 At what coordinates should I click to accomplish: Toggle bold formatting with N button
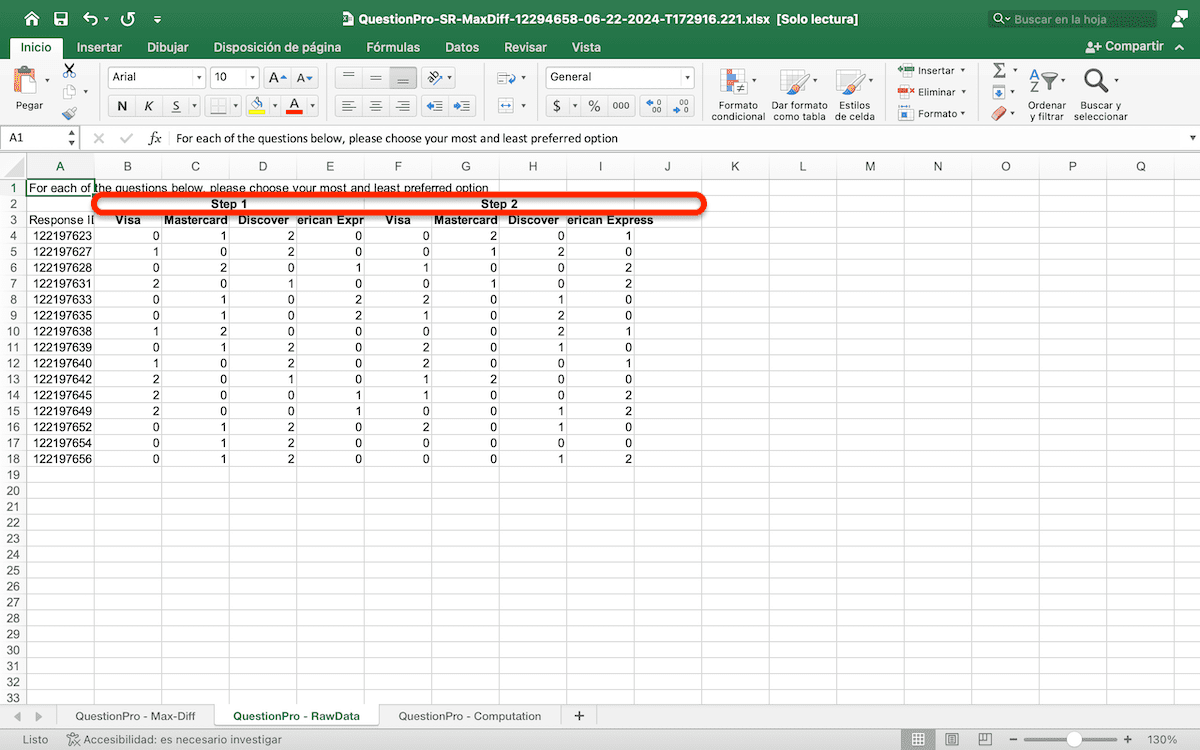pyautogui.click(x=122, y=106)
